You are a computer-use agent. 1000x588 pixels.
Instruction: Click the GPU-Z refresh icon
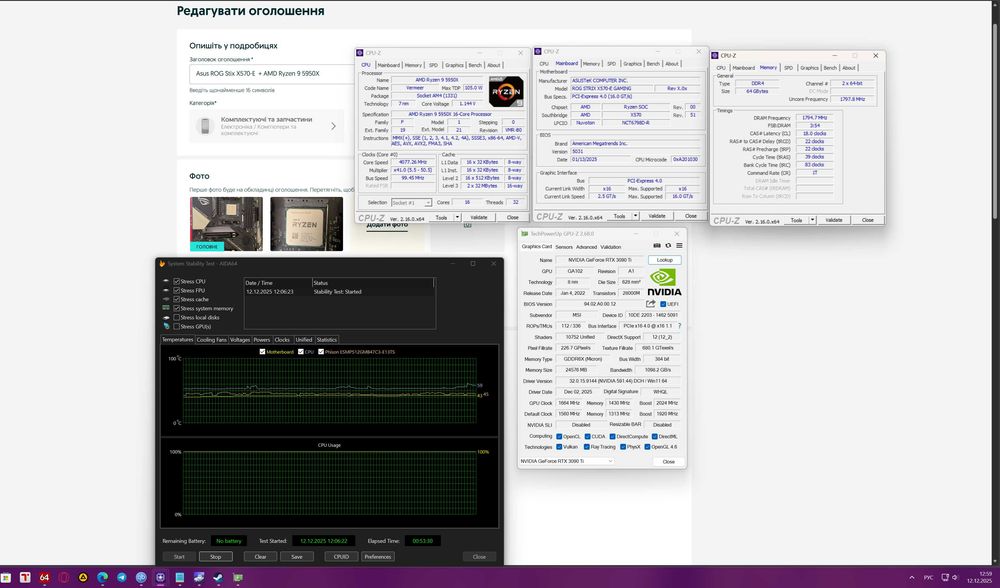tap(666, 246)
